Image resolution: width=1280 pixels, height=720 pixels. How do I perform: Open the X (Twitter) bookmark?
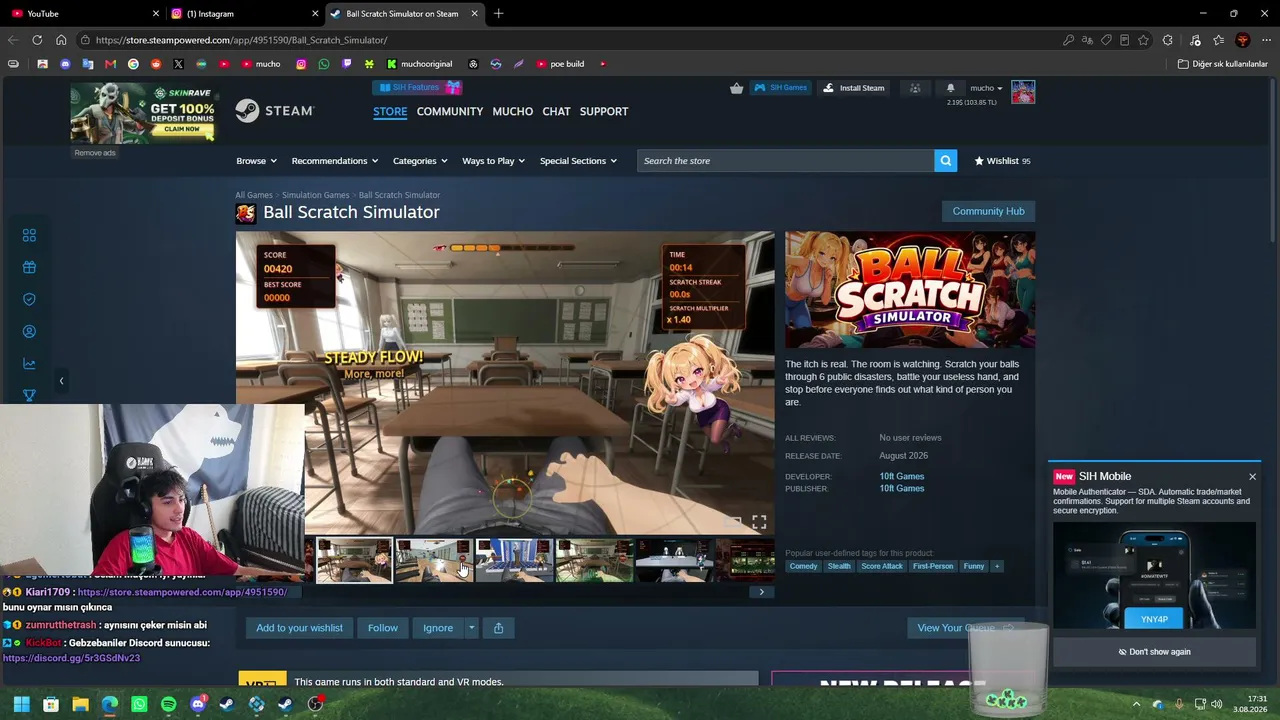click(178, 64)
